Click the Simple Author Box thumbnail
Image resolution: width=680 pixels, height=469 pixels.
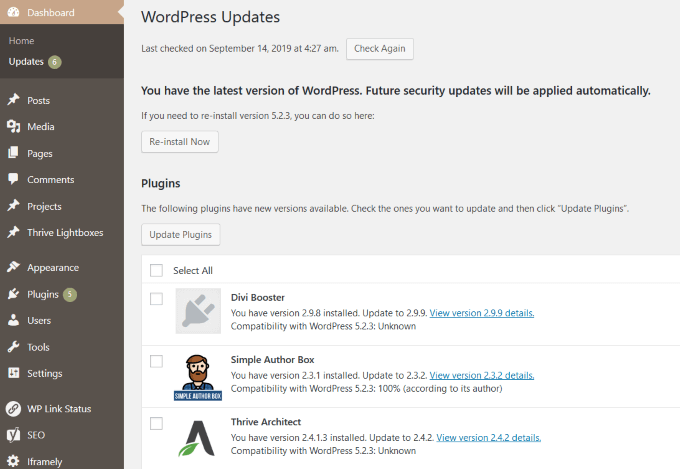[x=198, y=373]
